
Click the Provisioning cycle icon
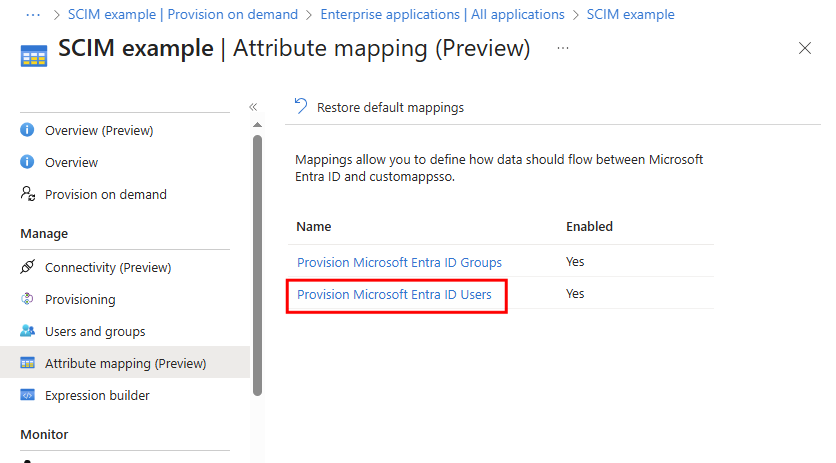pos(27,299)
